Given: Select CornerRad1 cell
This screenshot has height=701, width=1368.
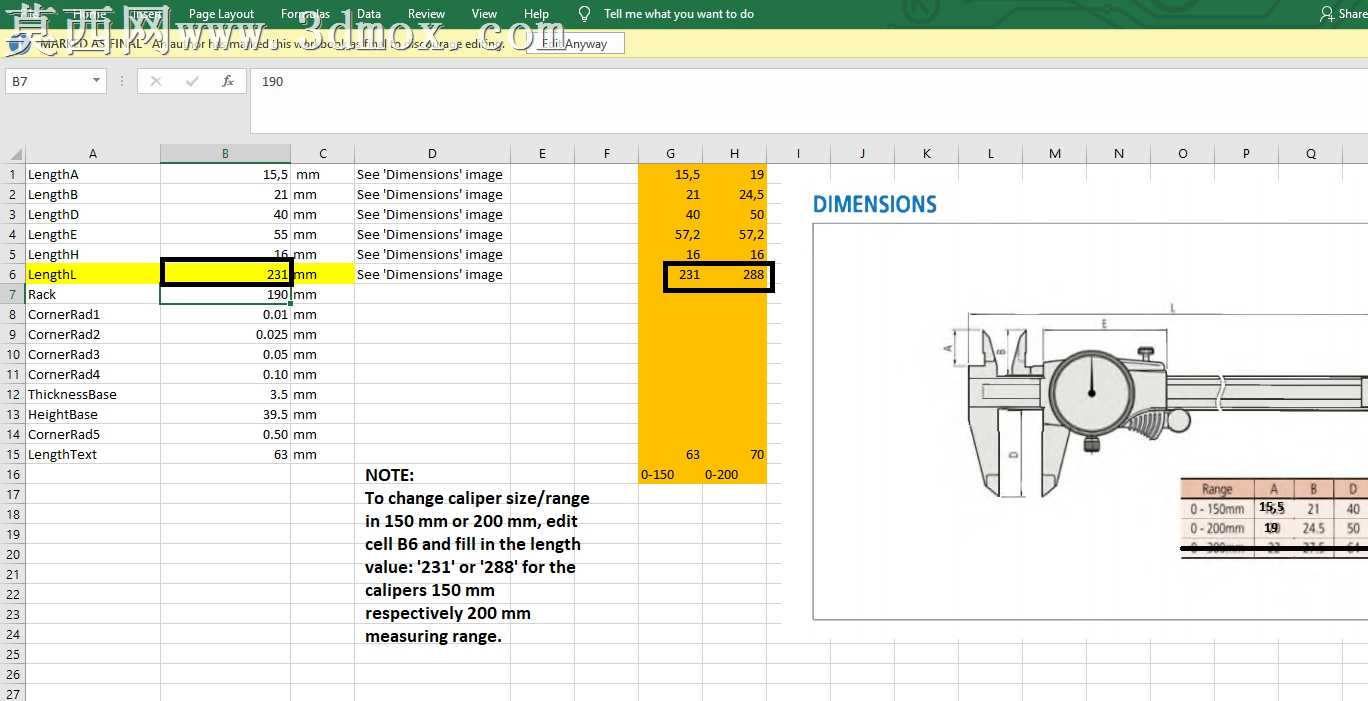Looking at the screenshot, I should coord(93,314).
